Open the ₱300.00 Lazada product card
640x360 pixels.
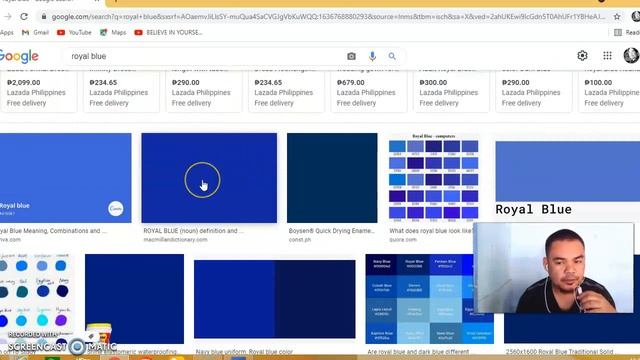pyautogui.click(x=451, y=91)
